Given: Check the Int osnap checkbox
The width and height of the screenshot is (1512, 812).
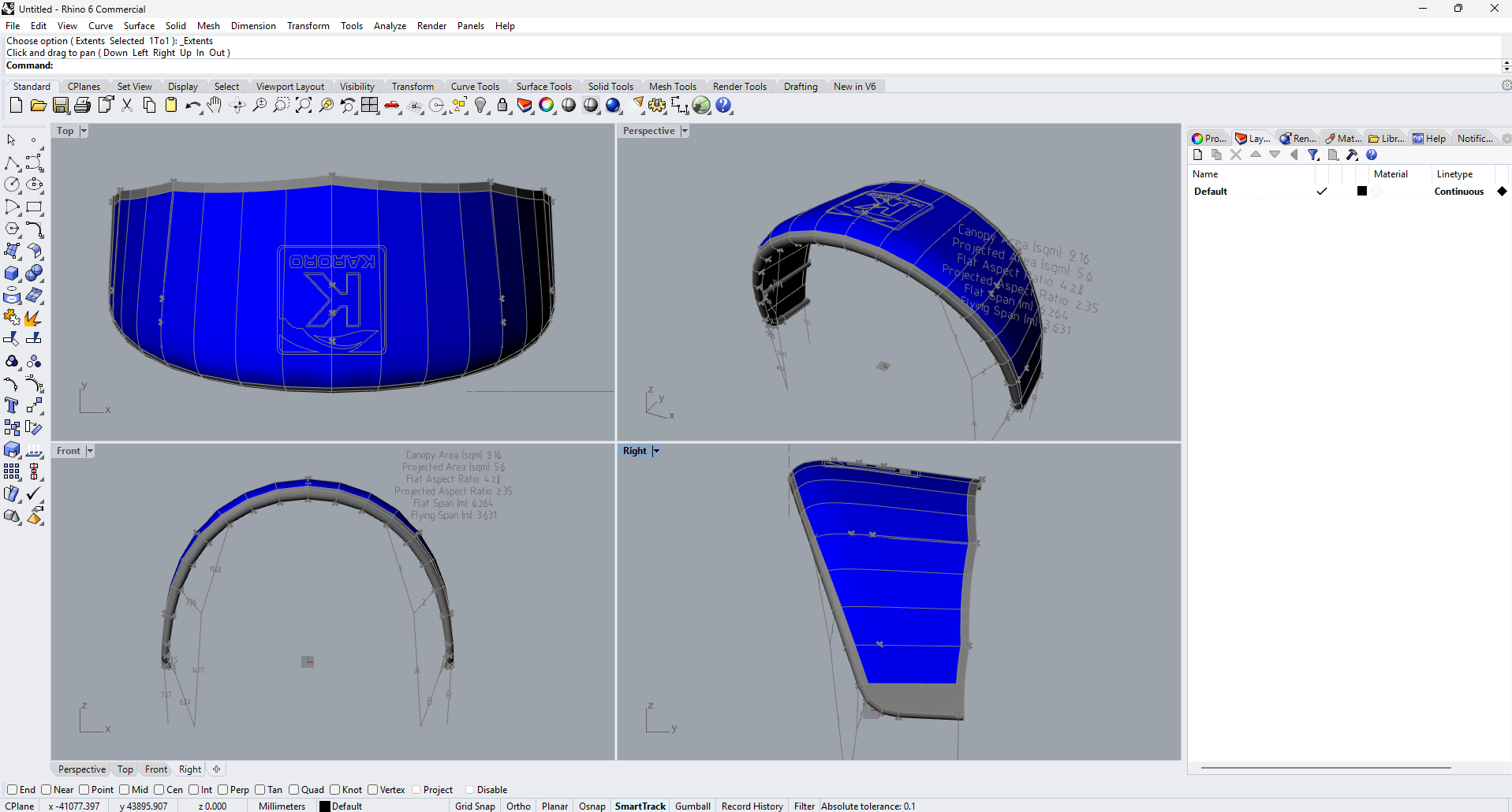Looking at the screenshot, I should click(194, 789).
